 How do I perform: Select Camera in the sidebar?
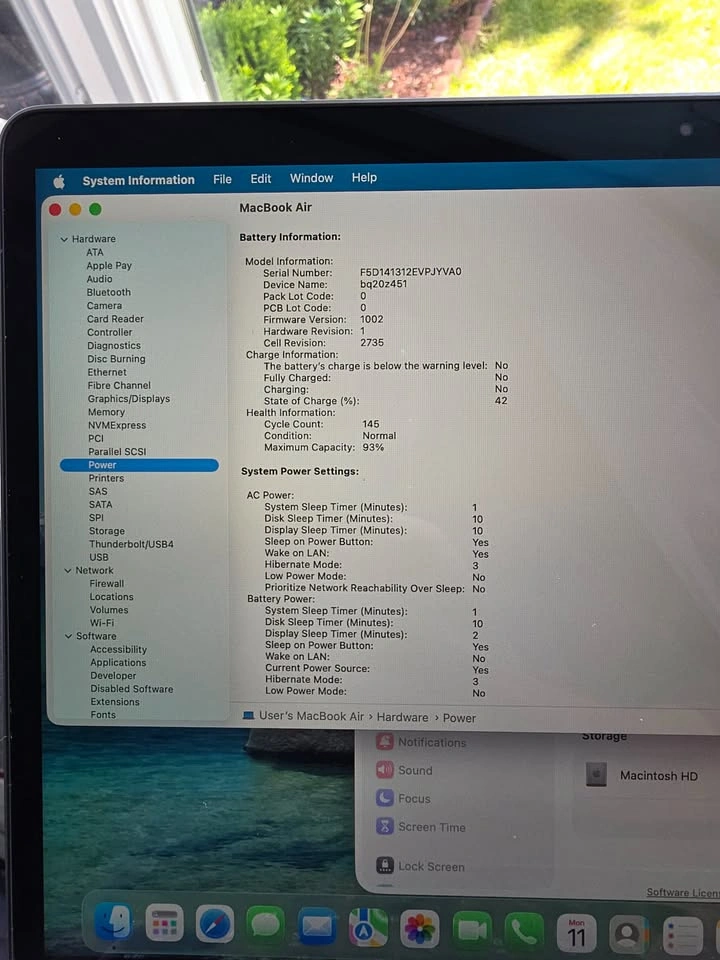click(104, 306)
